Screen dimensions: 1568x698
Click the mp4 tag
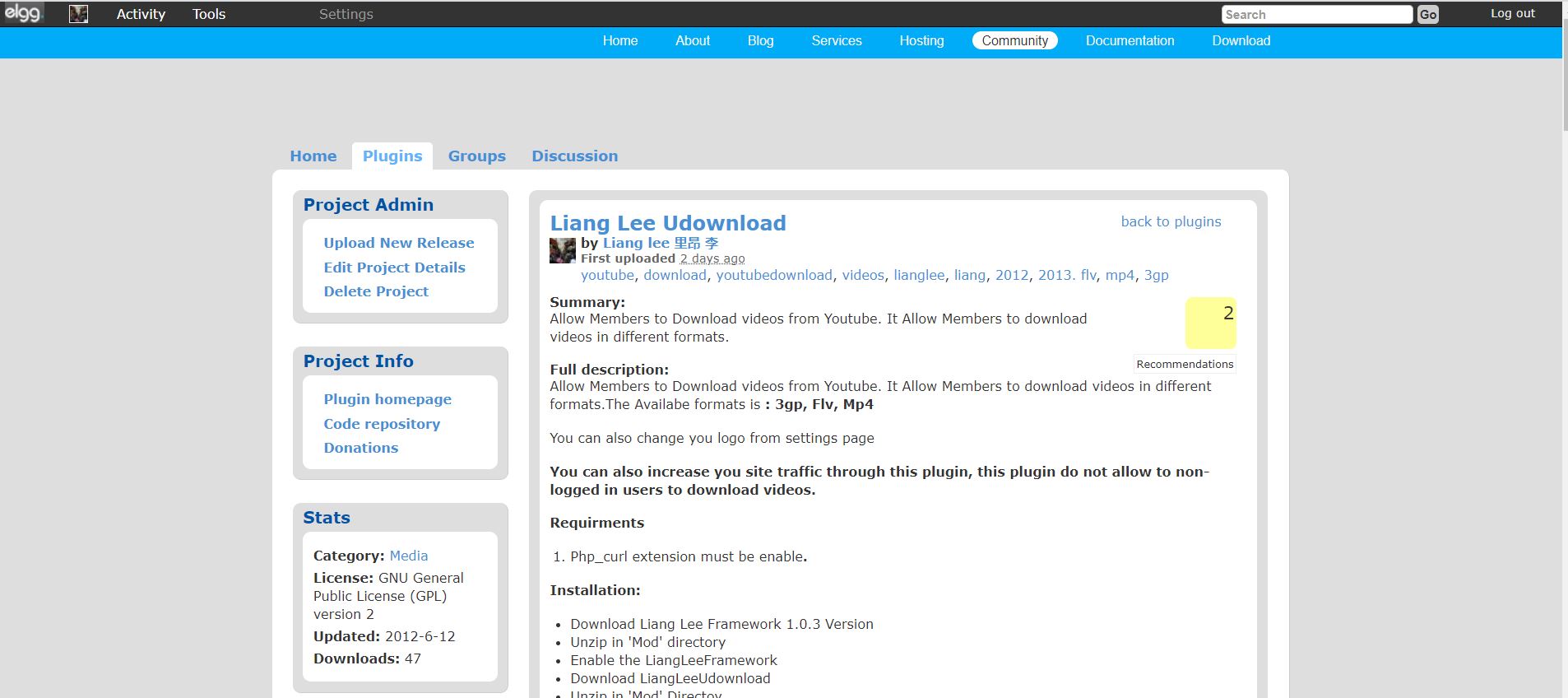(x=1120, y=275)
